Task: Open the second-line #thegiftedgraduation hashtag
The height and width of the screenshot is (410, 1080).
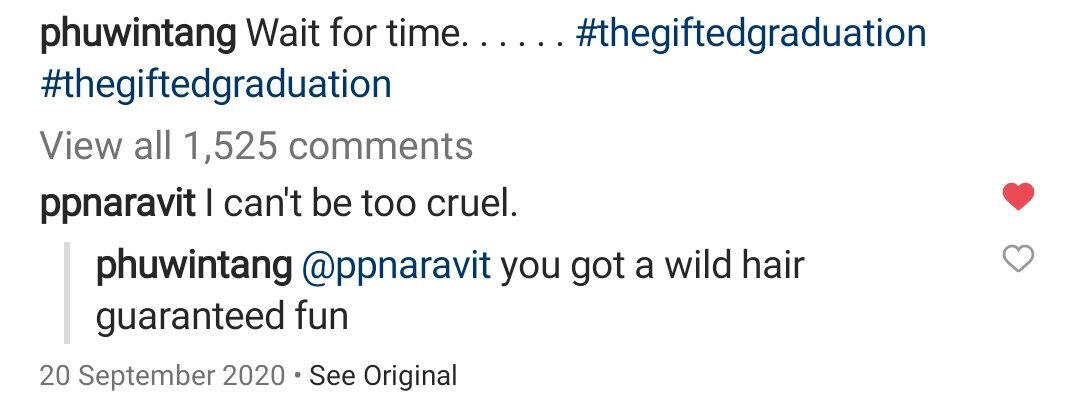Action: coord(216,85)
